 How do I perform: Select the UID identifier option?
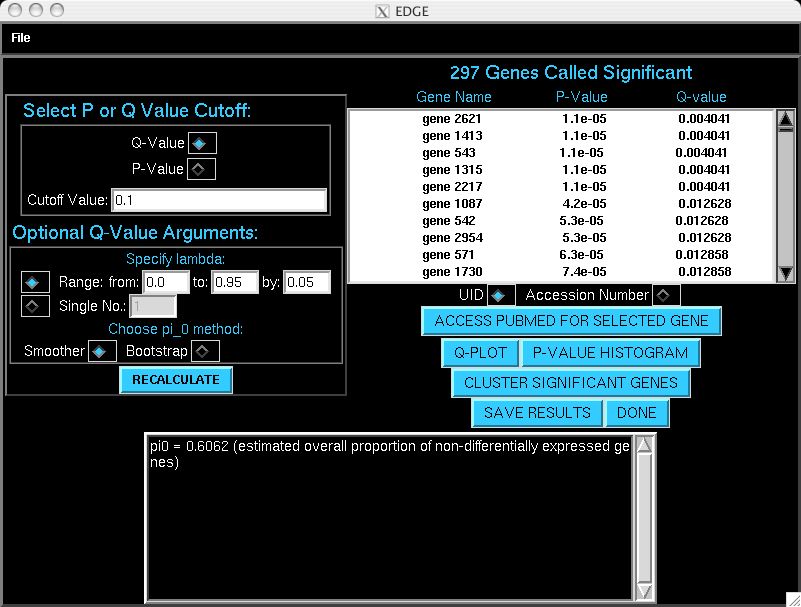click(x=499, y=295)
